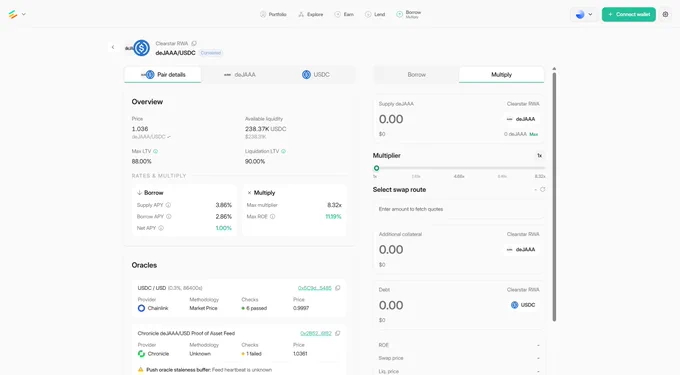
Task: Click the 11.19% Max ROE value
Action: tap(333, 216)
